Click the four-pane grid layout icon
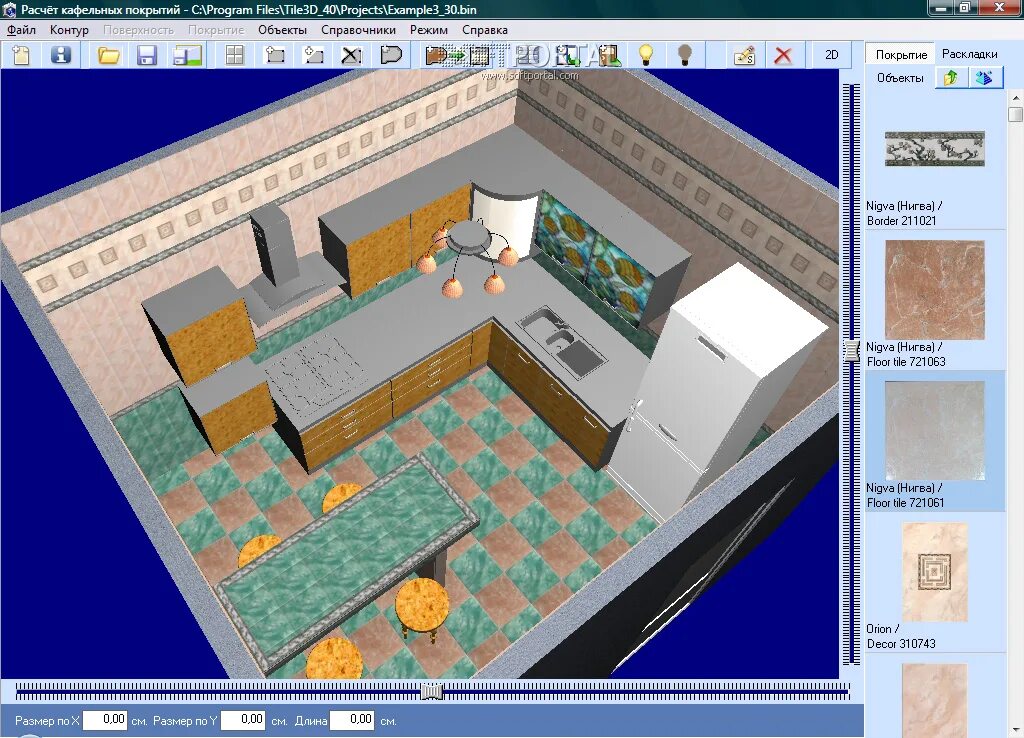The width and height of the screenshot is (1024, 738). (x=234, y=55)
